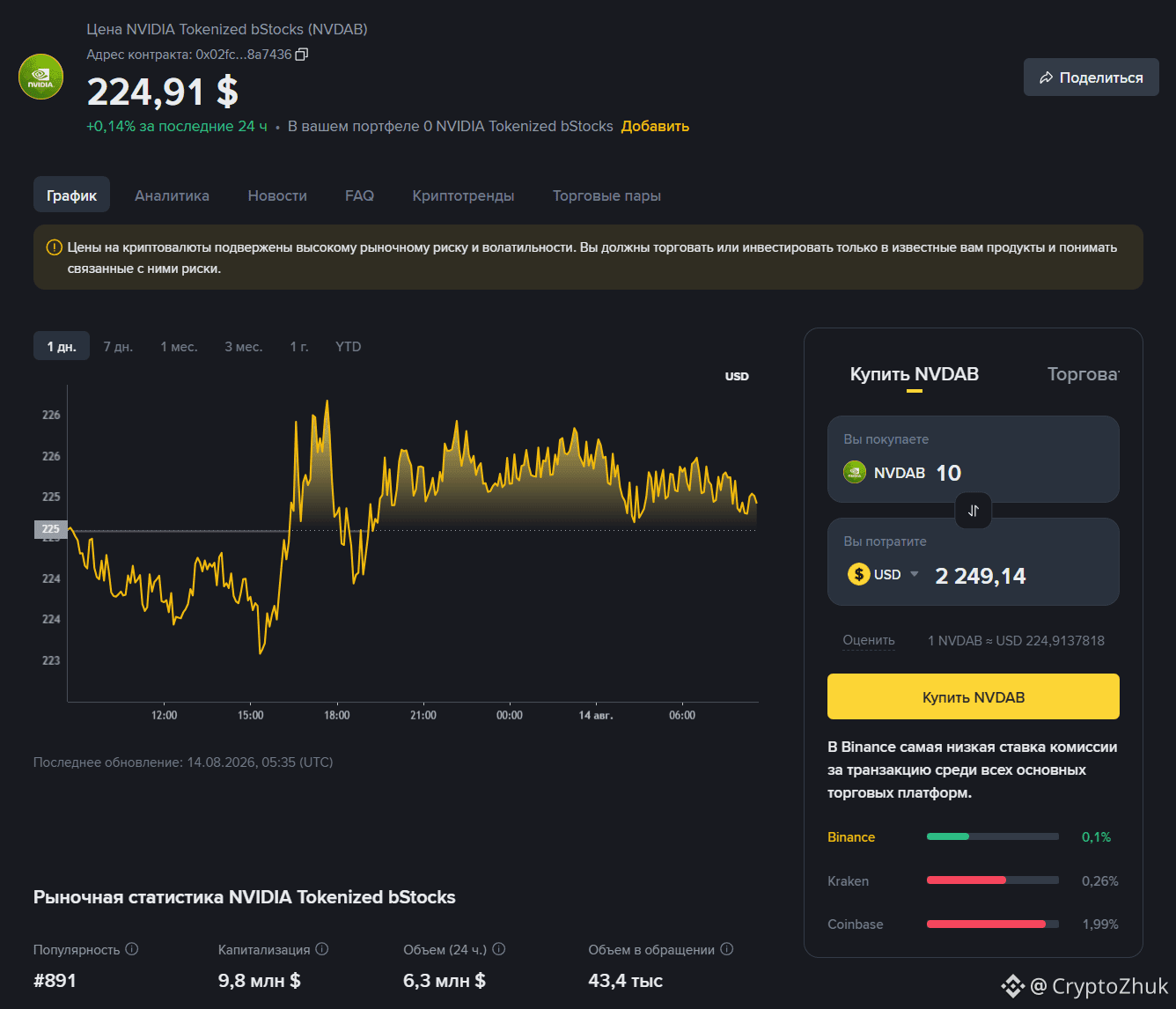Click the 43,4 тыс circulating supply value
Viewport: 1176px width, 1009px height.
tap(626, 981)
